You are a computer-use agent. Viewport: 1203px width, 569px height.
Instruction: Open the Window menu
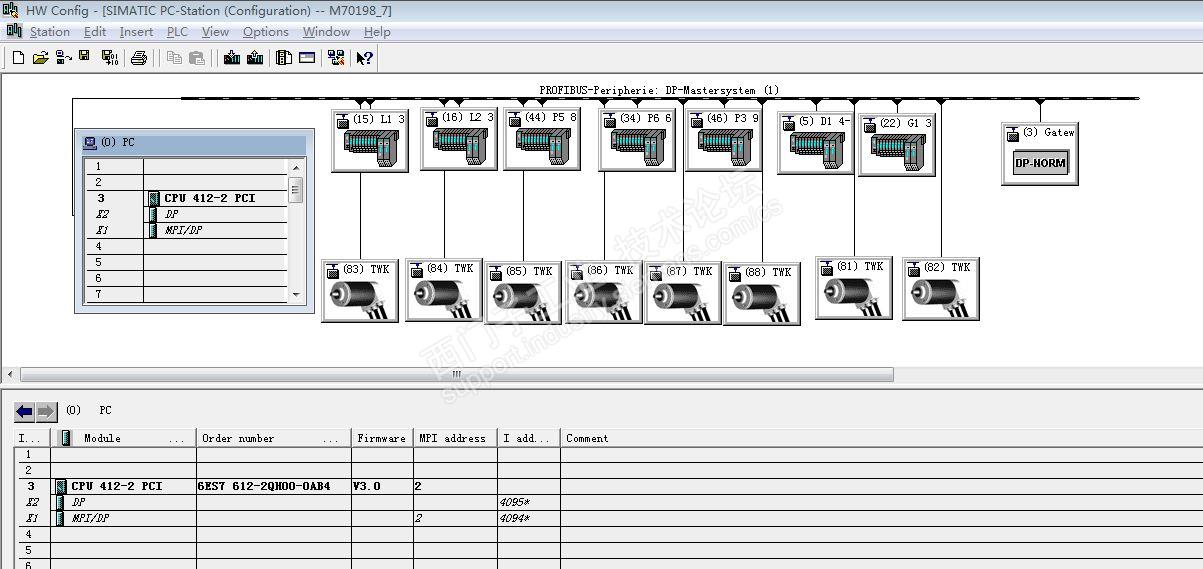point(327,32)
